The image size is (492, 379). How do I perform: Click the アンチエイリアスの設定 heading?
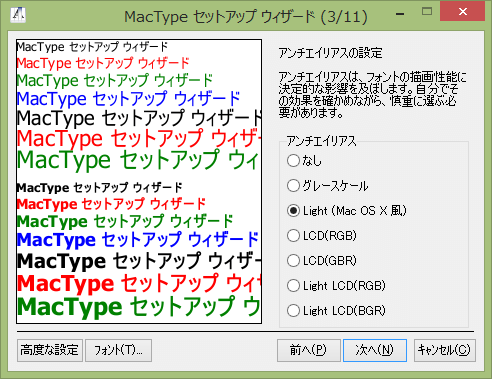coord(330,53)
